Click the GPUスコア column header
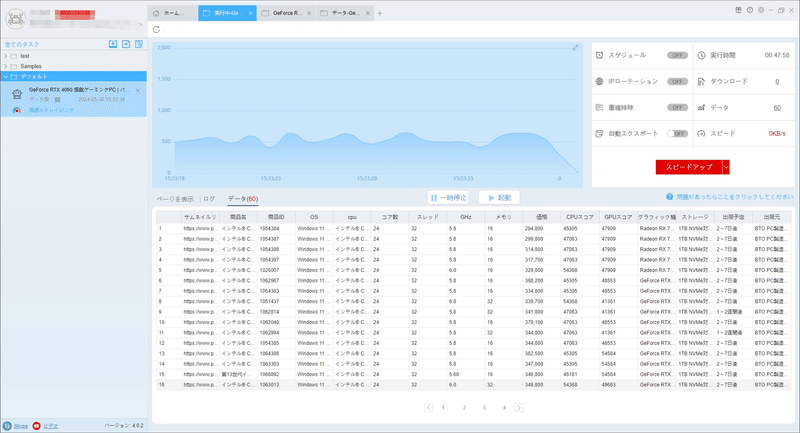The width and height of the screenshot is (800, 433). [618, 217]
